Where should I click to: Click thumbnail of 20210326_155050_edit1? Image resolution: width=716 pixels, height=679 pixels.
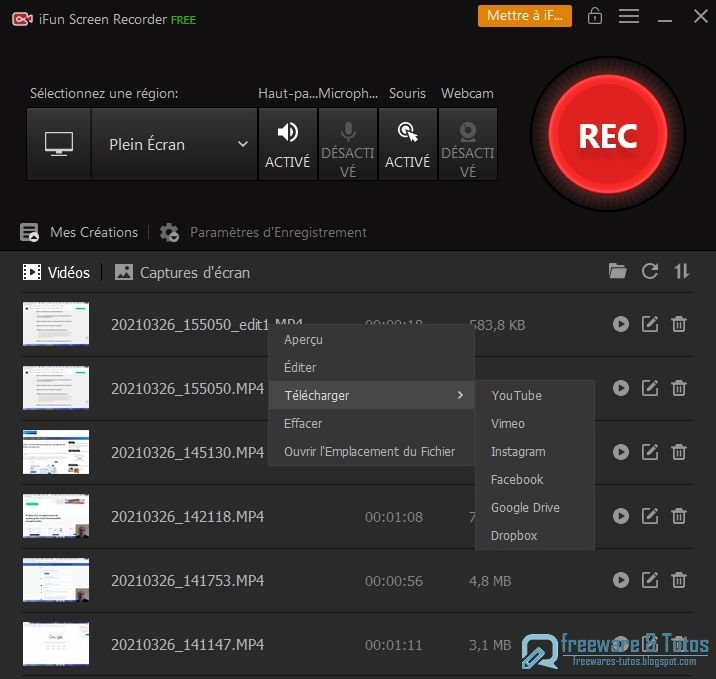(56, 324)
